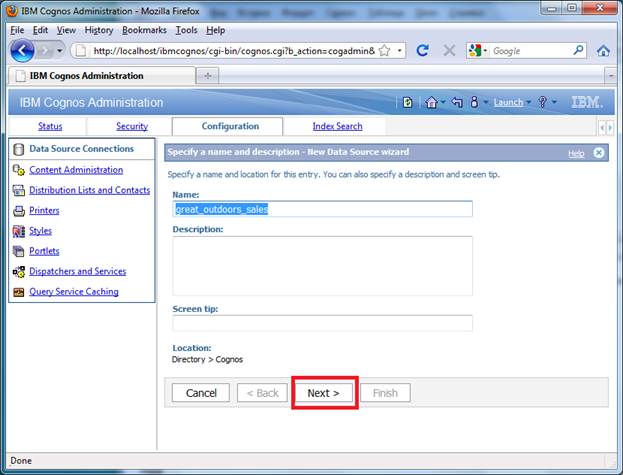The image size is (623, 475).
Task: Open Query Service Caching link
Action: pyautogui.click(x=74, y=292)
